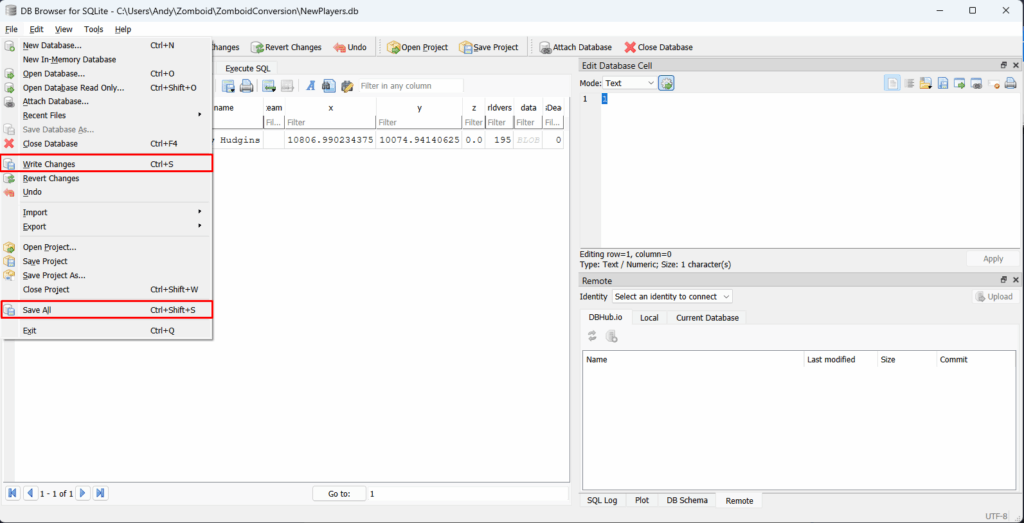This screenshot has width=1024, height=523.
Task: Sort the table by the x column header
Action: click(330, 107)
